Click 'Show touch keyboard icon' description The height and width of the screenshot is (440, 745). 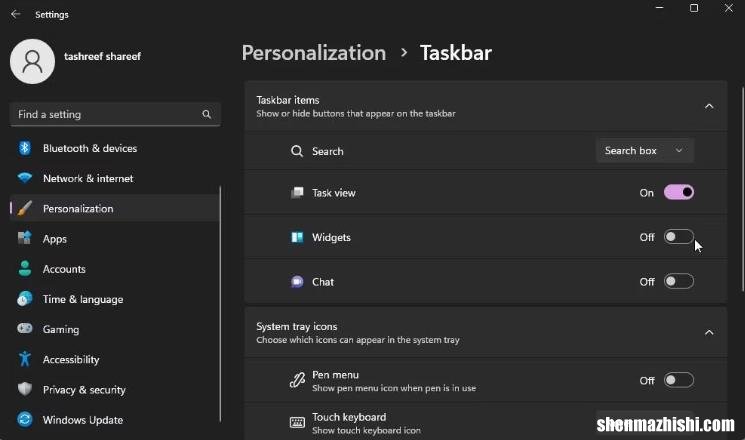pyautogui.click(x=366, y=430)
